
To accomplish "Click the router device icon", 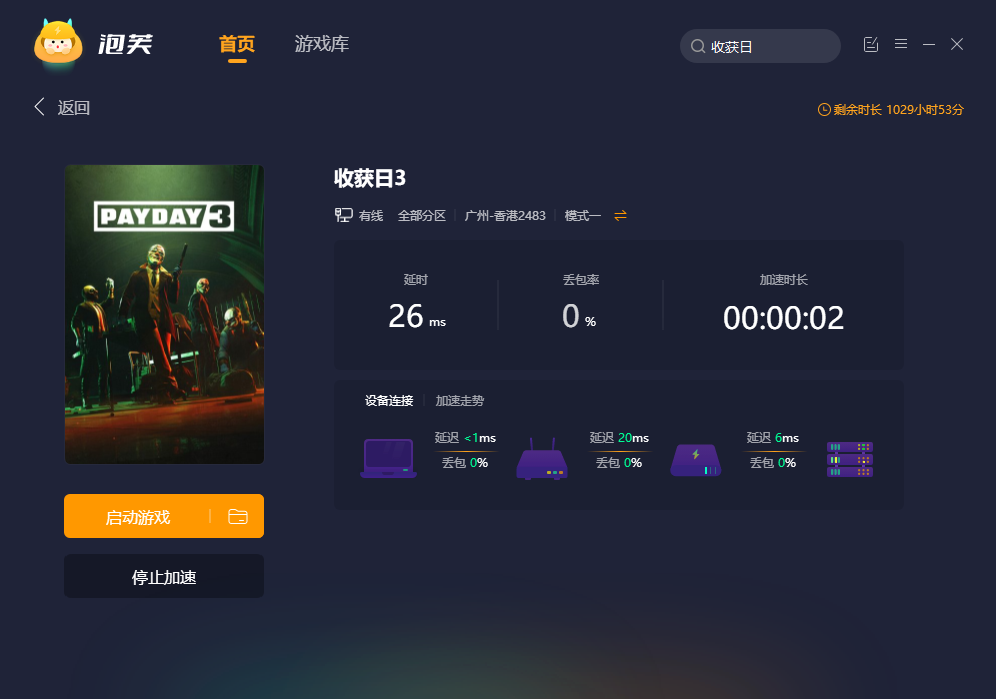I will click(x=542, y=459).
